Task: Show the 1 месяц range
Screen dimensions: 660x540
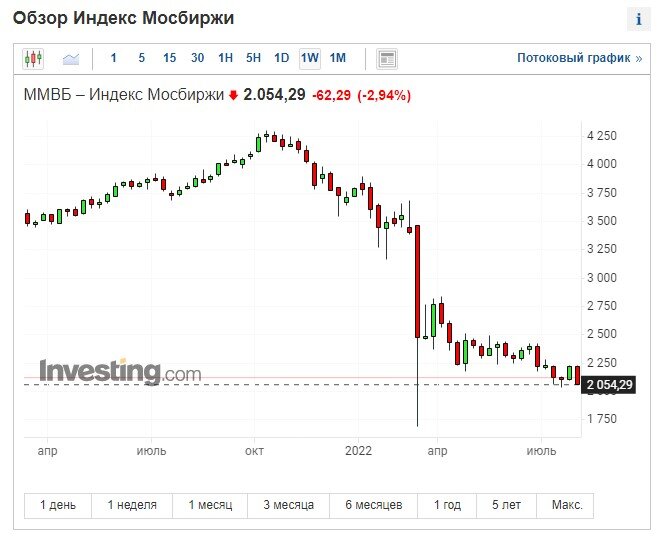Action: pyautogui.click(x=210, y=505)
